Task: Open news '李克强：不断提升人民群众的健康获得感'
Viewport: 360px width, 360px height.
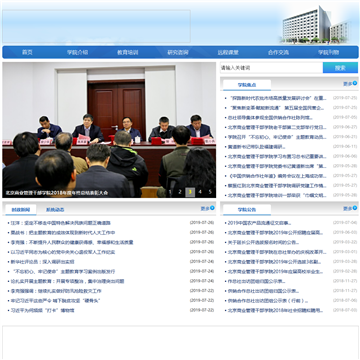Action: coord(72,242)
